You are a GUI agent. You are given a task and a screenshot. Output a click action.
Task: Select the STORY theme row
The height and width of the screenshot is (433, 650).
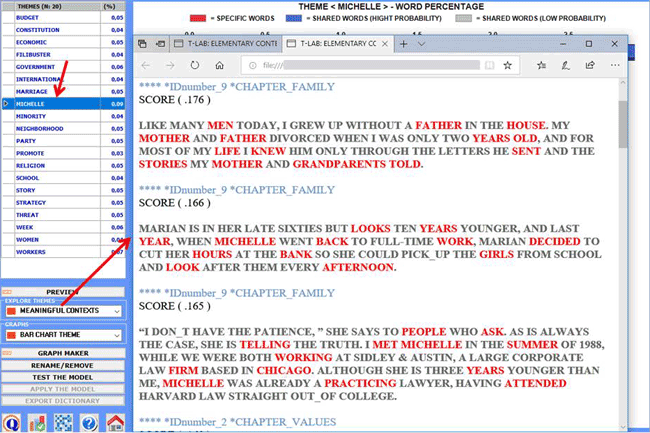pyautogui.click(x=63, y=190)
